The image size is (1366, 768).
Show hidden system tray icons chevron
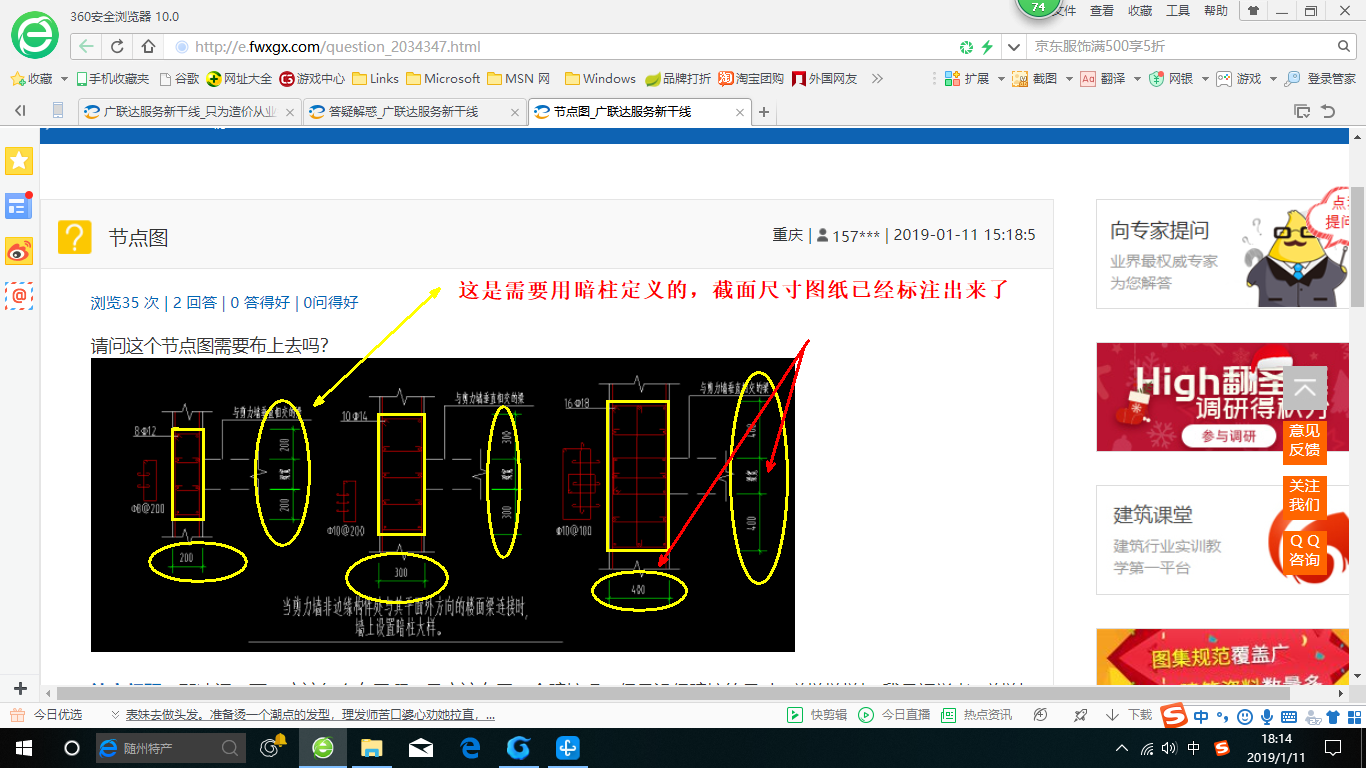click(1121, 748)
